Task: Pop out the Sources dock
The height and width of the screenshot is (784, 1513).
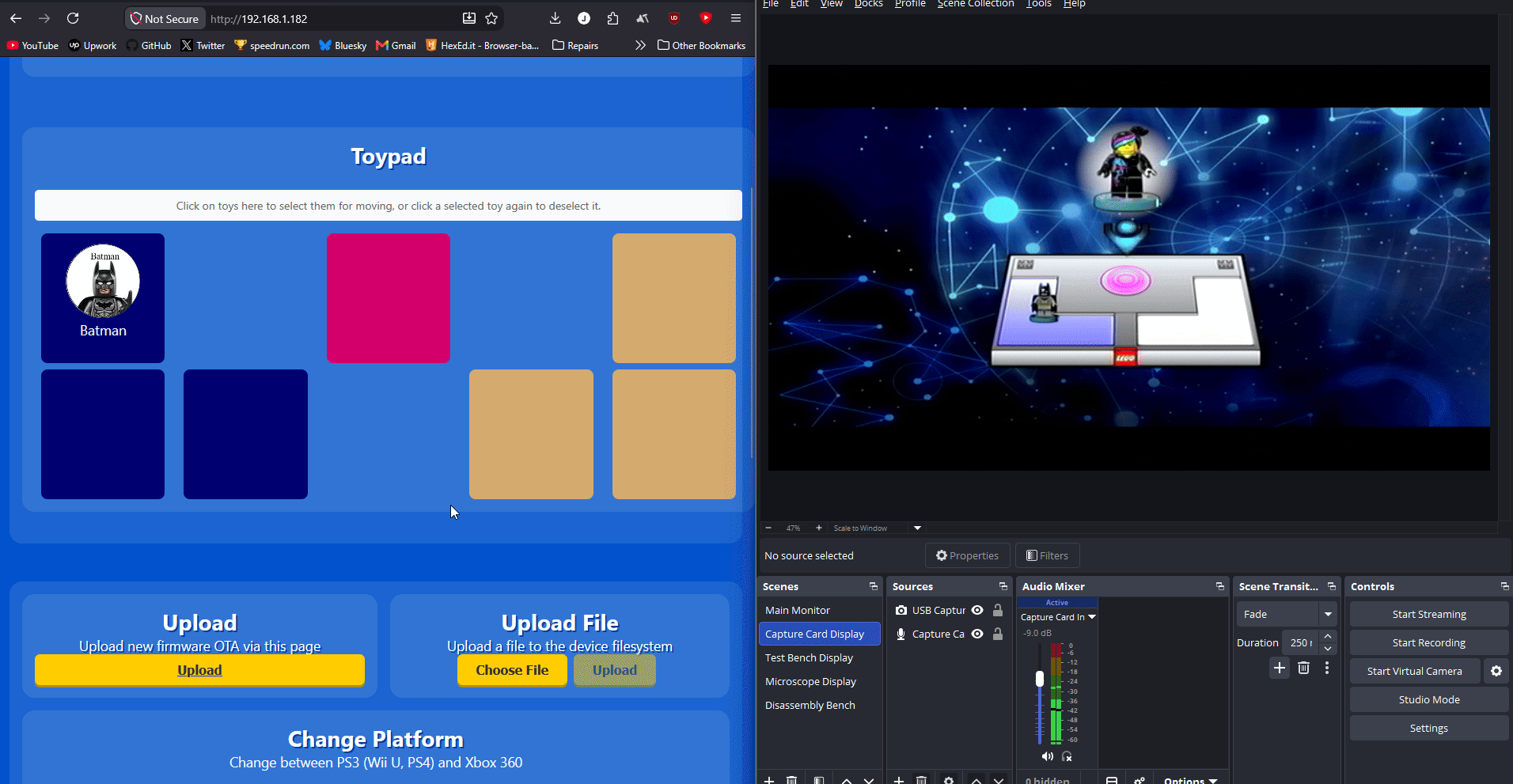Action: pos(1003,586)
